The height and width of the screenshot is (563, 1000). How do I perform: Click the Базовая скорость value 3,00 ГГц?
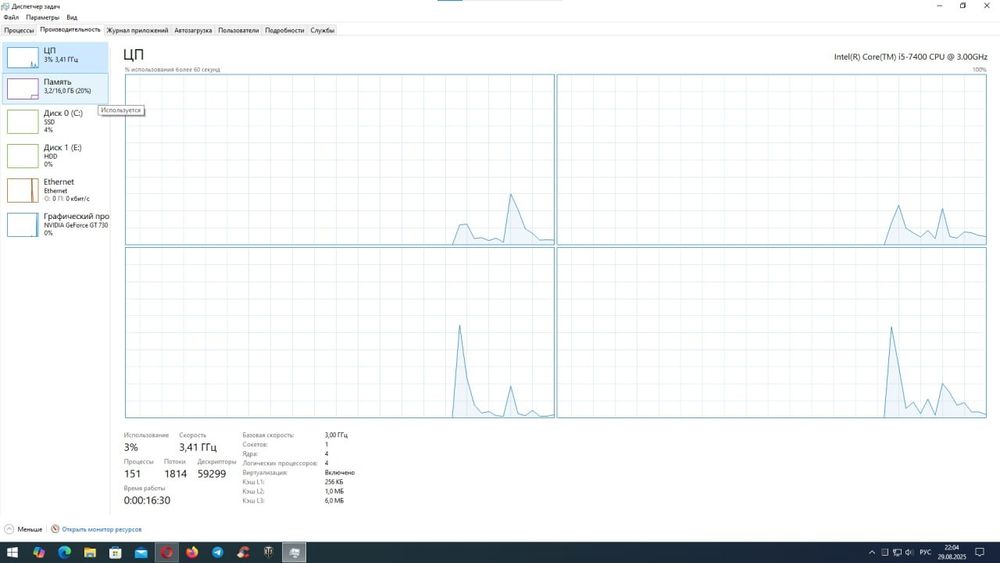(336, 435)
